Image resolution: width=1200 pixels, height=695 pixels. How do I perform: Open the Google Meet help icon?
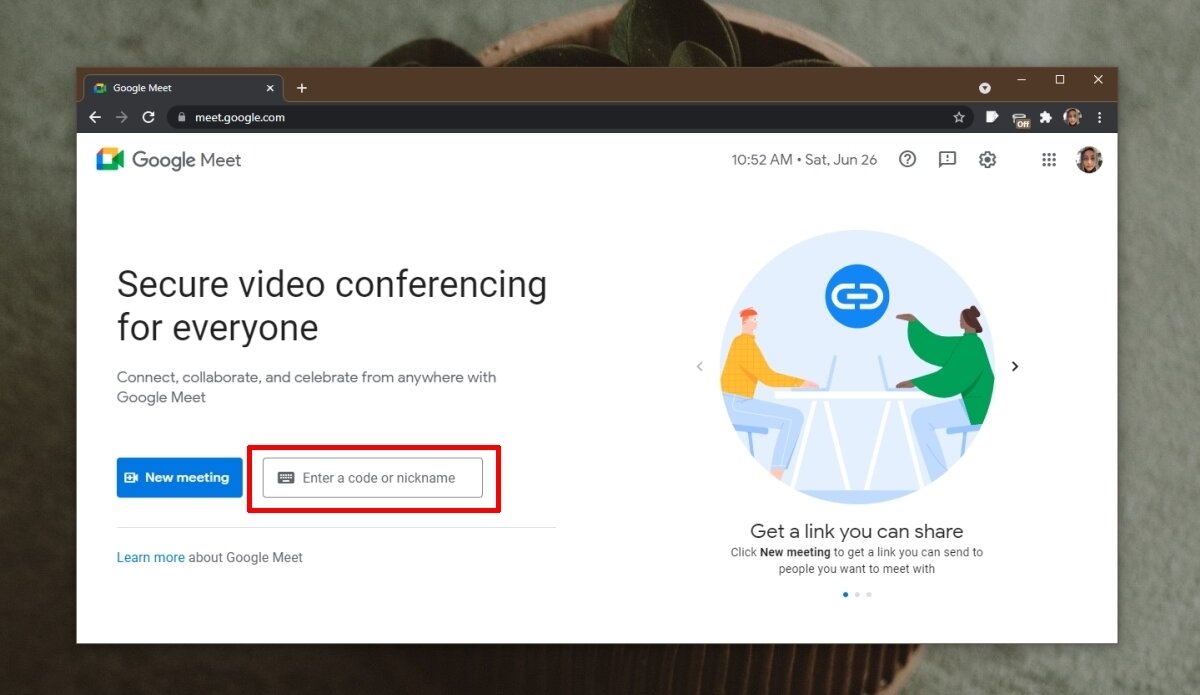click(907, 159)
